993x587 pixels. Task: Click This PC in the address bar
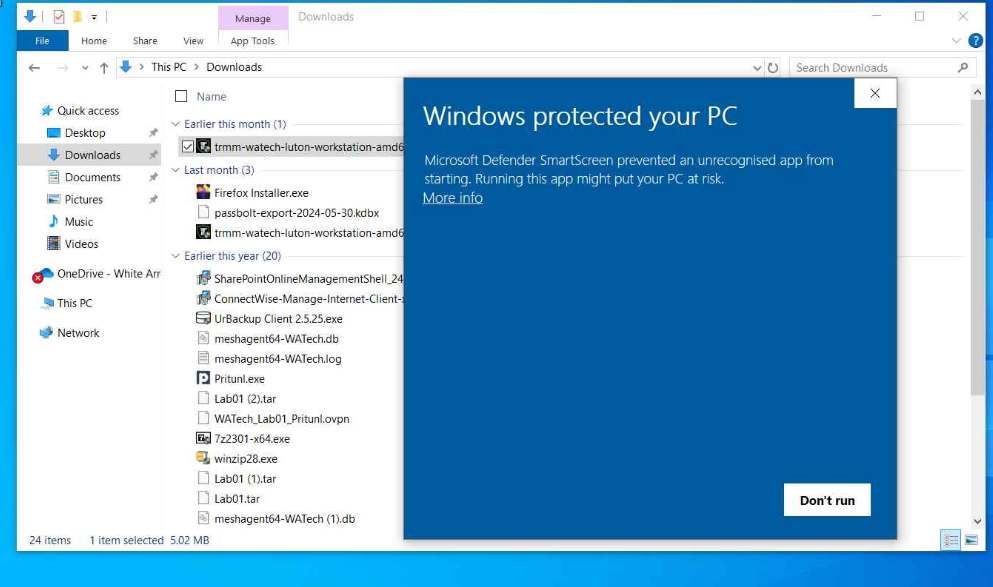pyautogui.click(x=168, y=67)
